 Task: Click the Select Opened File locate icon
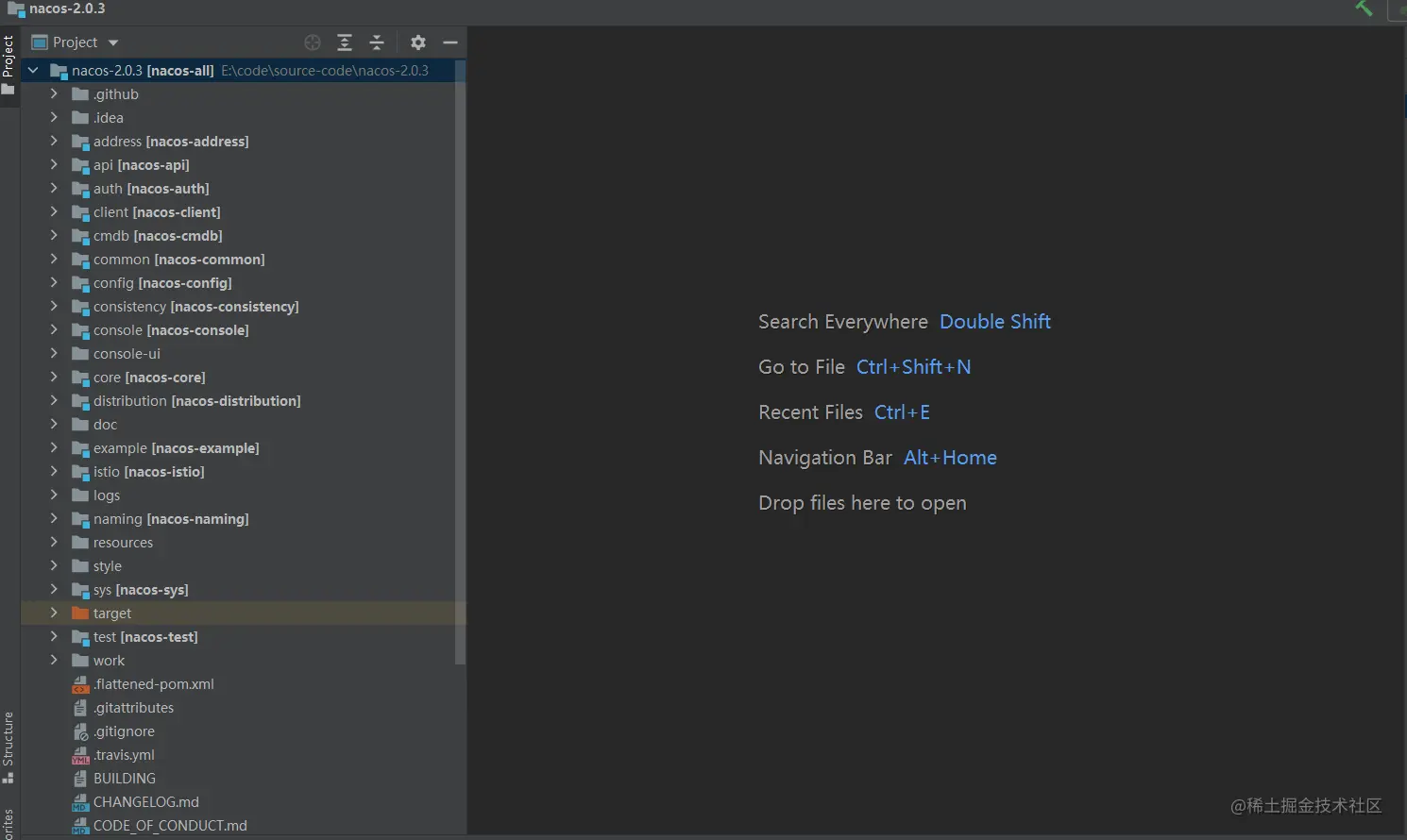pyautogui.click(x=313, y=42)
